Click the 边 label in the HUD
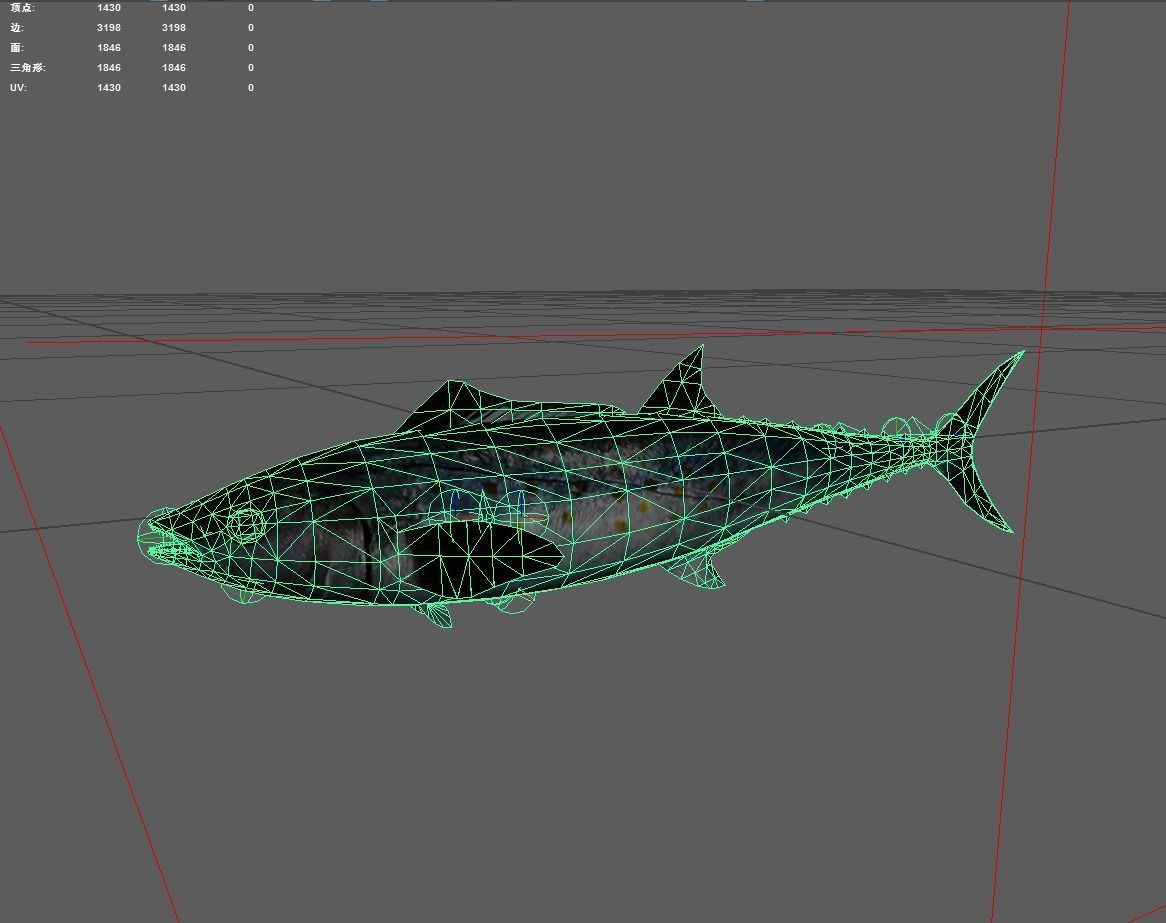This screenshot has width=1166, height=923. click(x=17, y=28)
